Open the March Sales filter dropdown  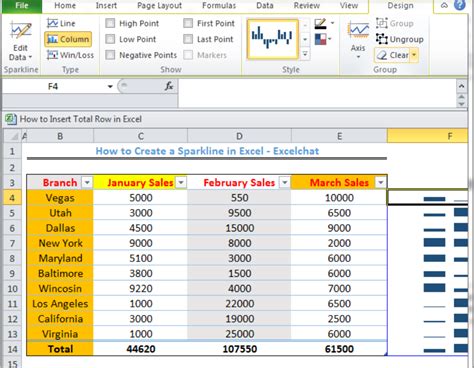coord(380,183)
